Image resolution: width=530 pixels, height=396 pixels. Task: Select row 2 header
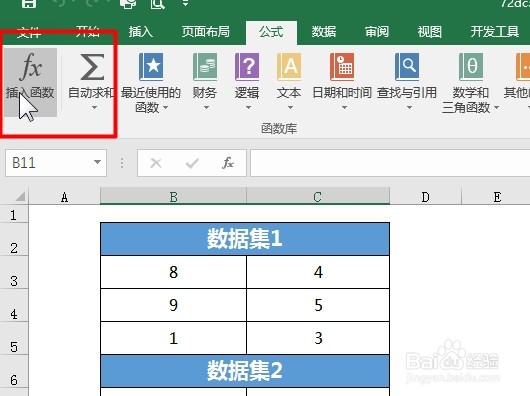click(x=14, y=239)
